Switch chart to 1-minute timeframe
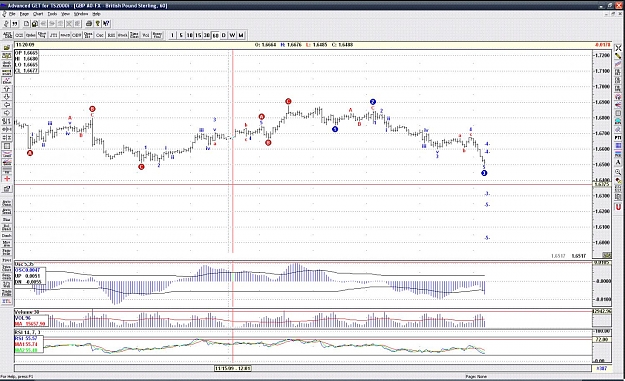 [x=172, y=35]
